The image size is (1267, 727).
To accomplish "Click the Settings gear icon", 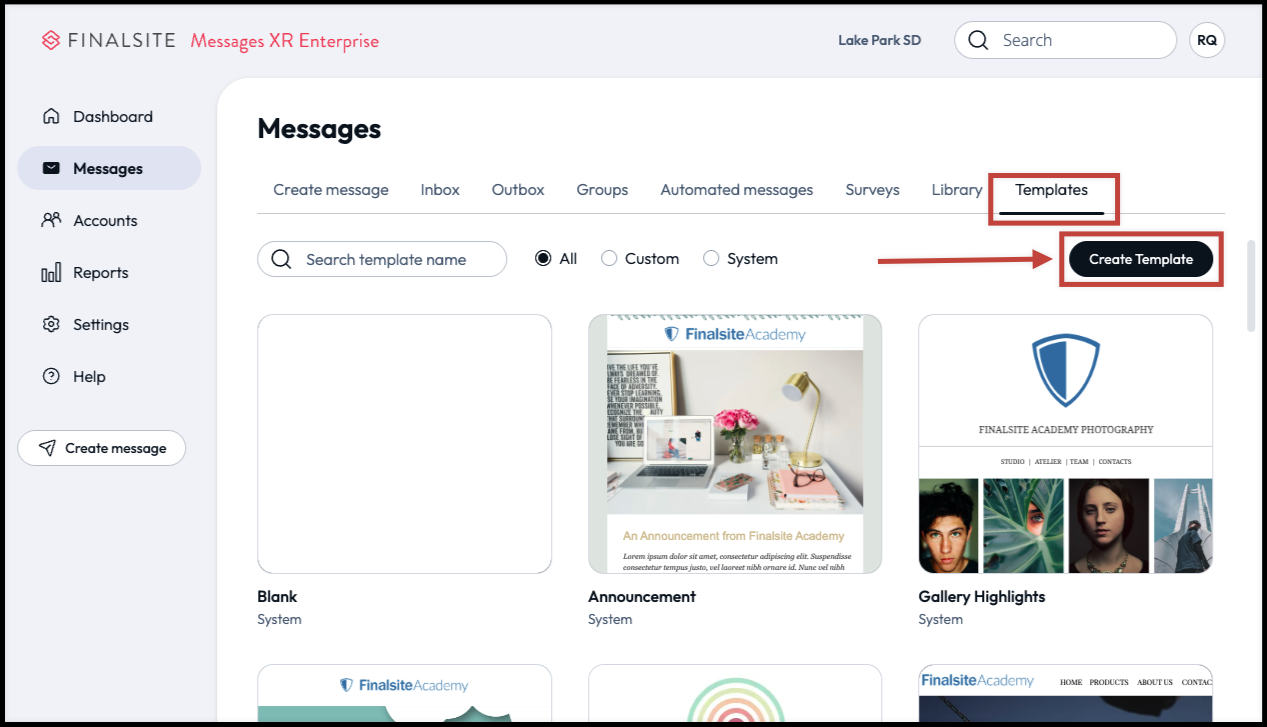I will tap(51, 325).
